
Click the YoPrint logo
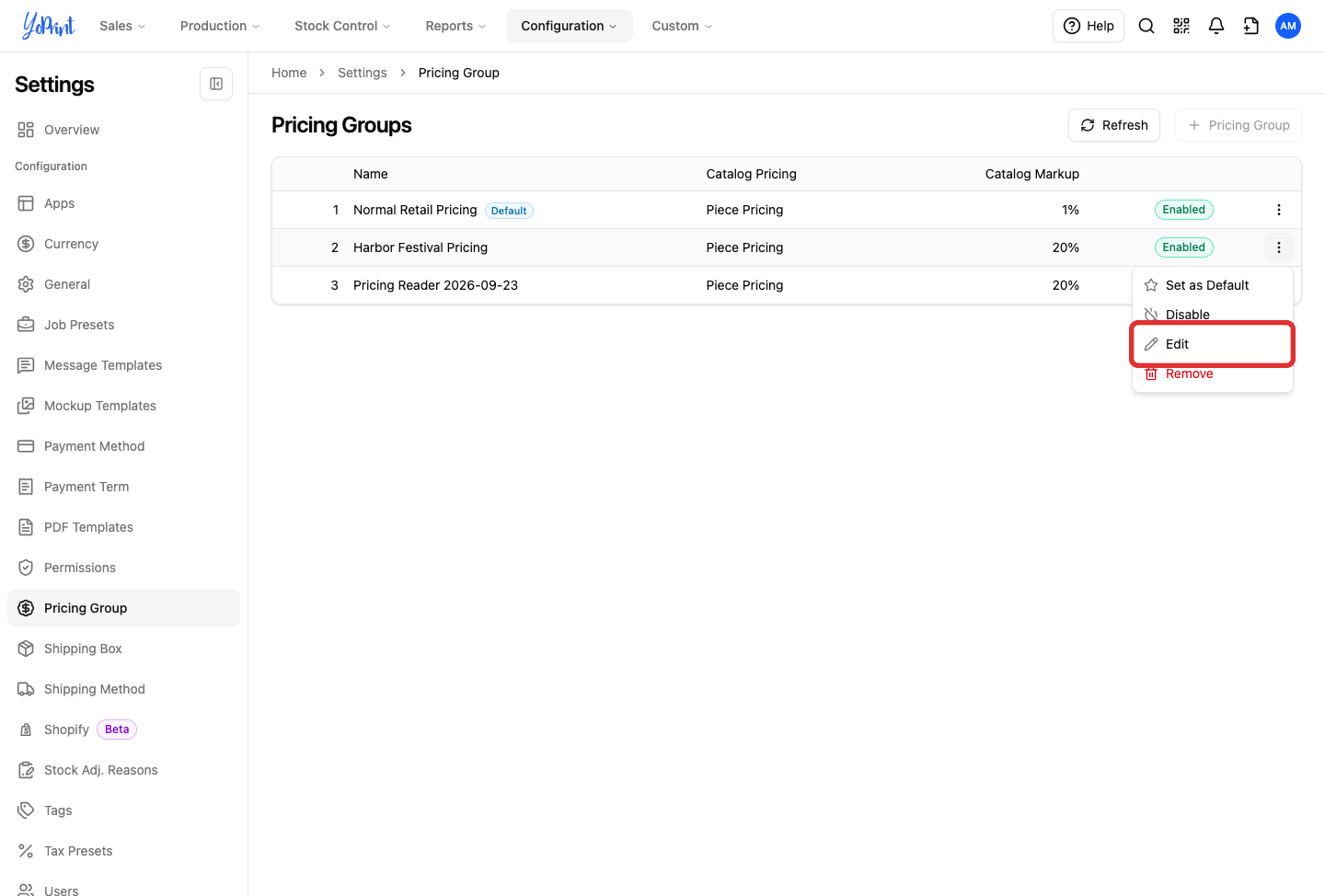(49, 26)
